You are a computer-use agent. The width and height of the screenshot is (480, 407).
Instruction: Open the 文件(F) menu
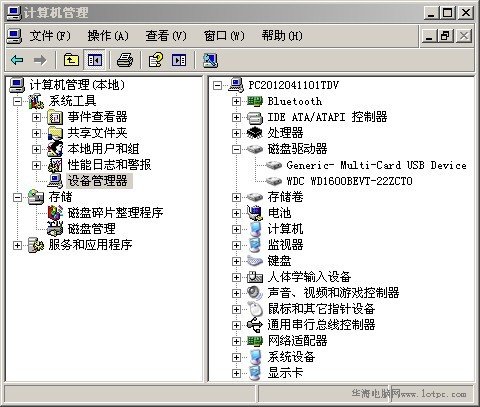point(50,36)
